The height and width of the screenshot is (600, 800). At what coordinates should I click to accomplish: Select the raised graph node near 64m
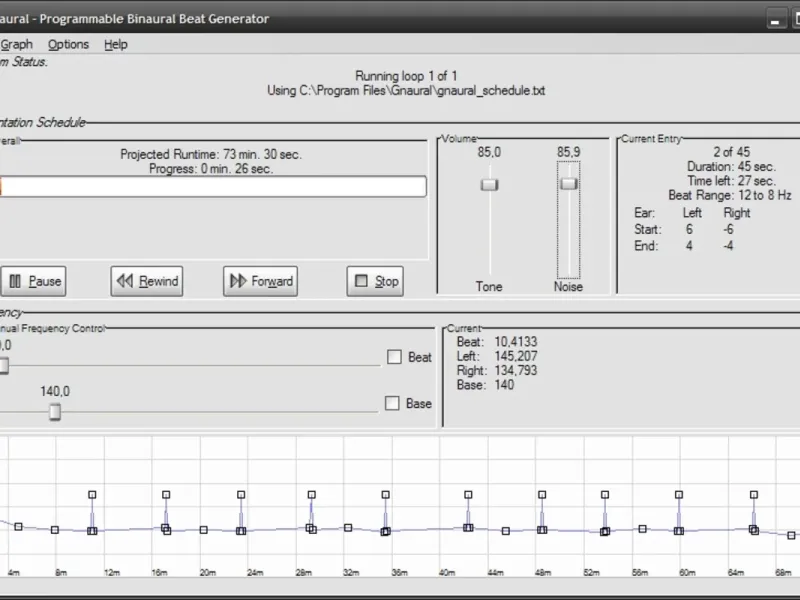(x=754, y=494)
